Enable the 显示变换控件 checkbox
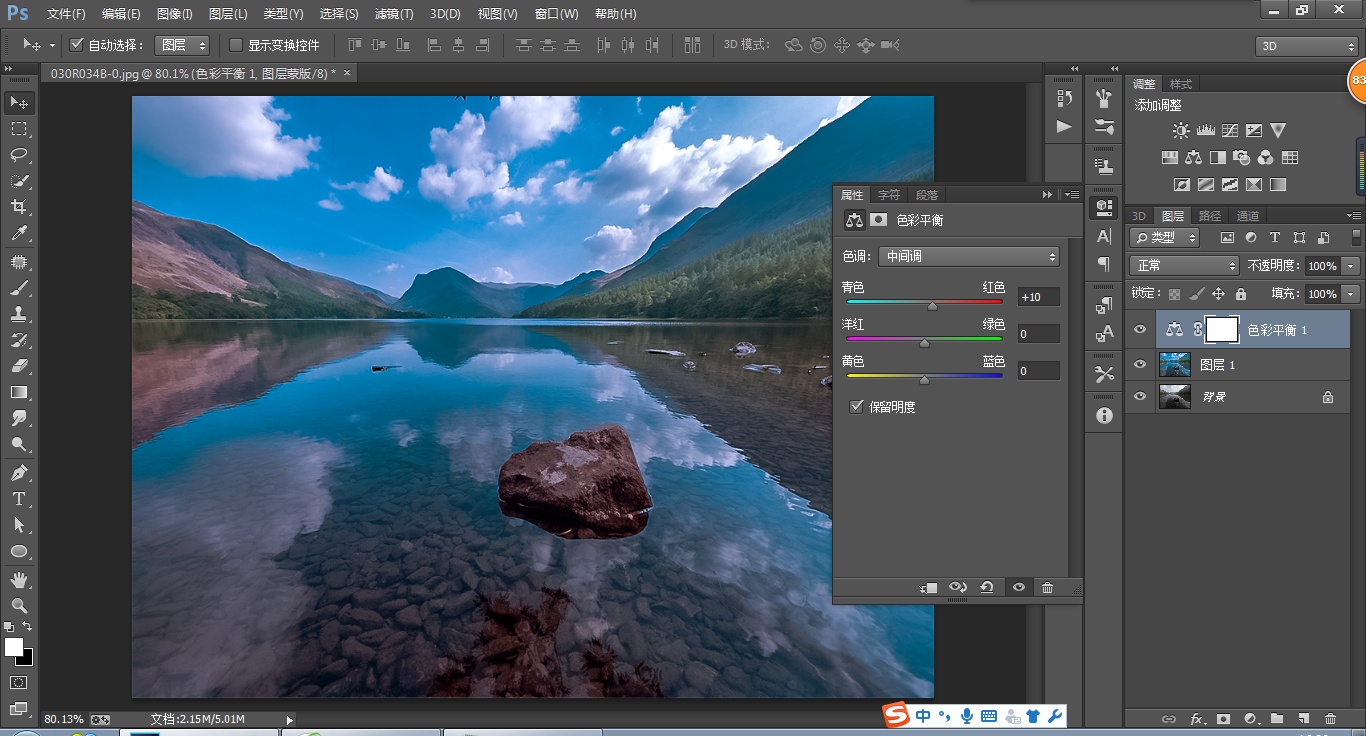Image resolution: width=1366 pixels, height=736 pixels. coord(236,45)
